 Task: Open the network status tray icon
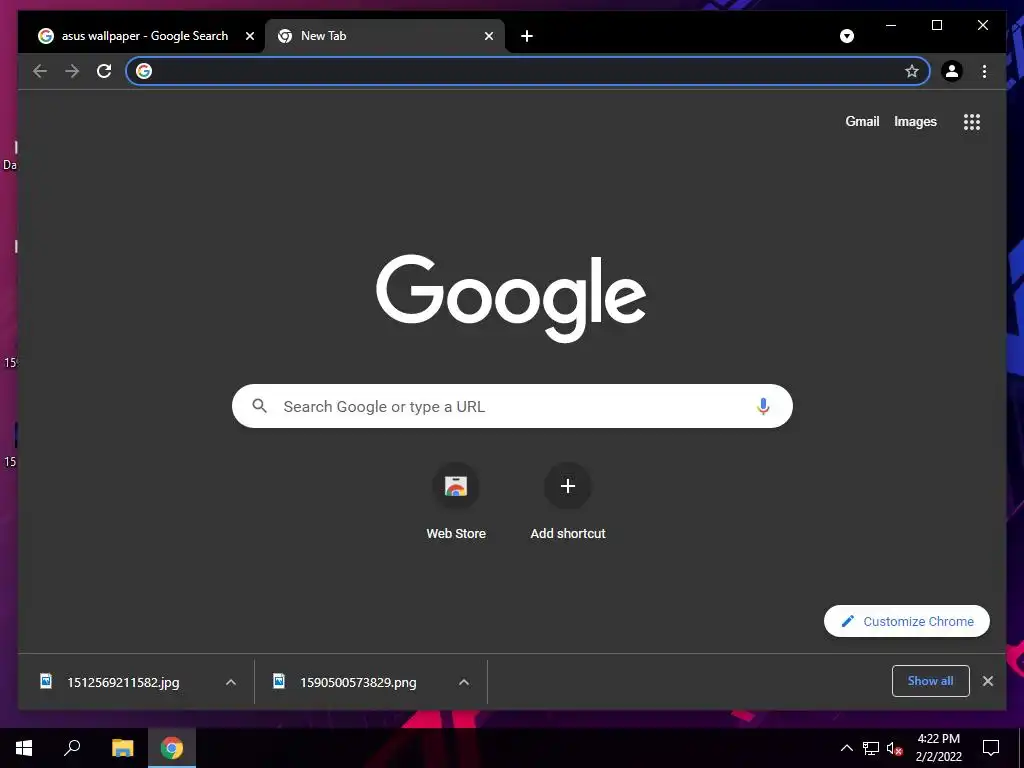pyautogui.click(x=871, y=748)
